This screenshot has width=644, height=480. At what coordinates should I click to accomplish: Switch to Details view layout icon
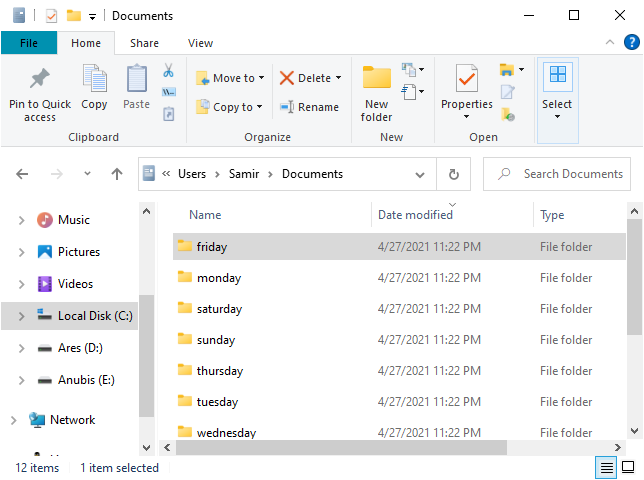607,467
